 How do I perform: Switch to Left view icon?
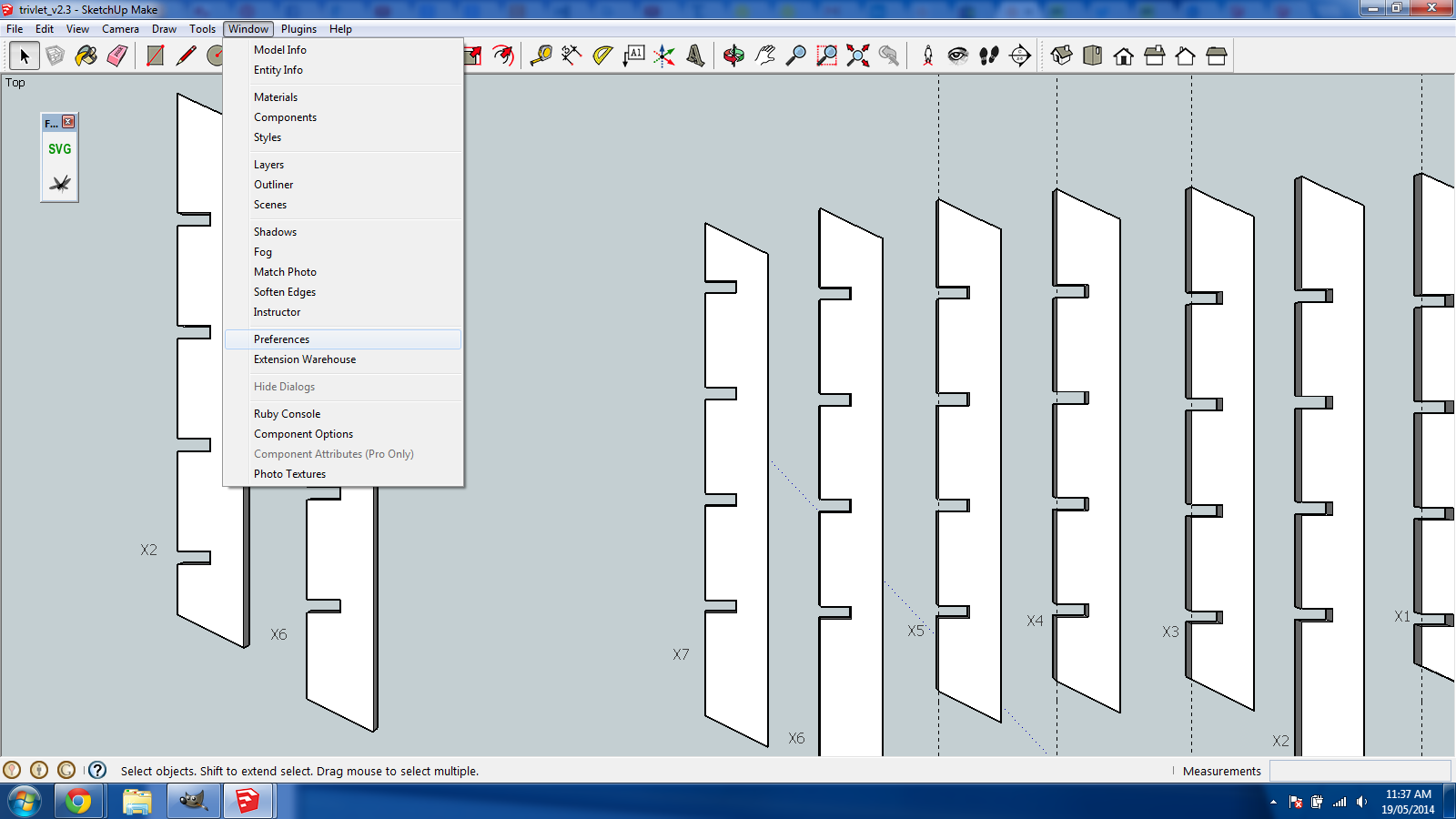coord(1217,56)
